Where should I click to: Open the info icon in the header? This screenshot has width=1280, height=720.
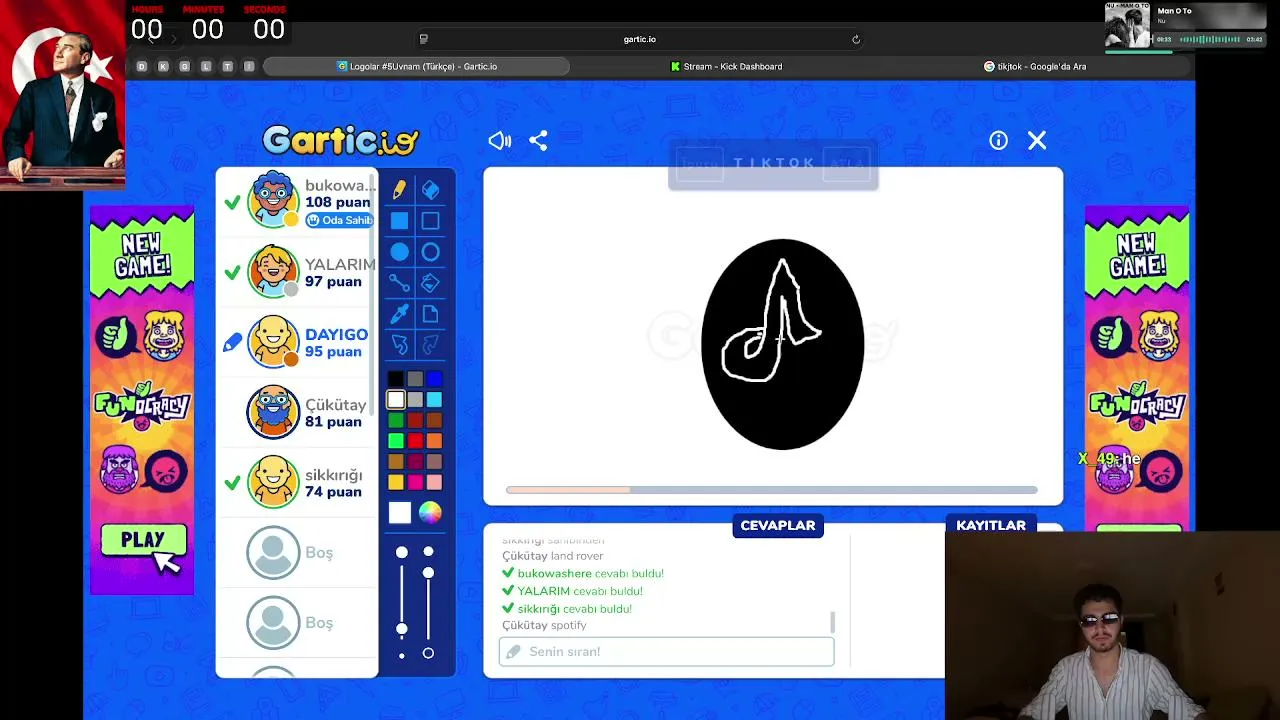pyautogui.click(x=998, y=141)
